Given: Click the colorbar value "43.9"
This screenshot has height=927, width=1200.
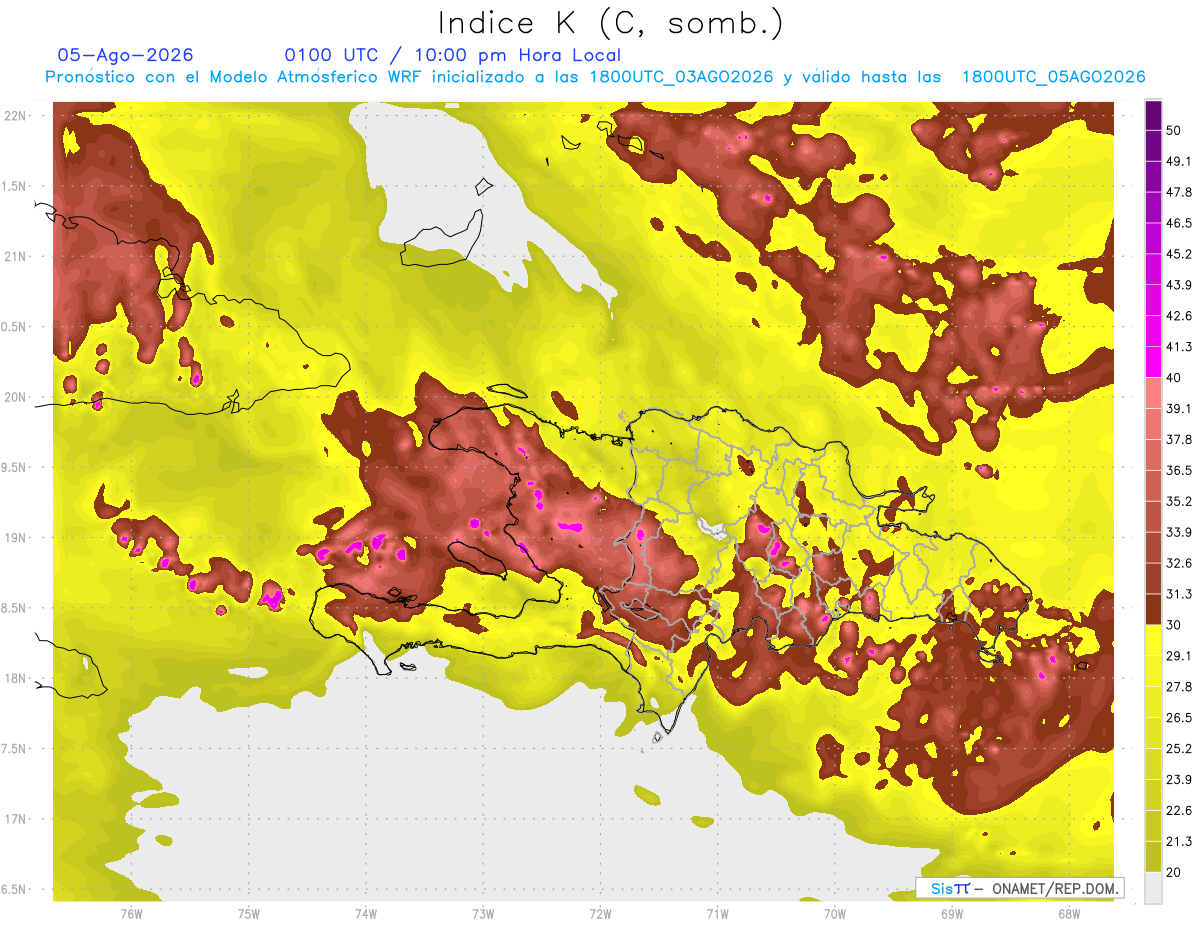Looking at the screenshot, I should [x=1178, y=285].
